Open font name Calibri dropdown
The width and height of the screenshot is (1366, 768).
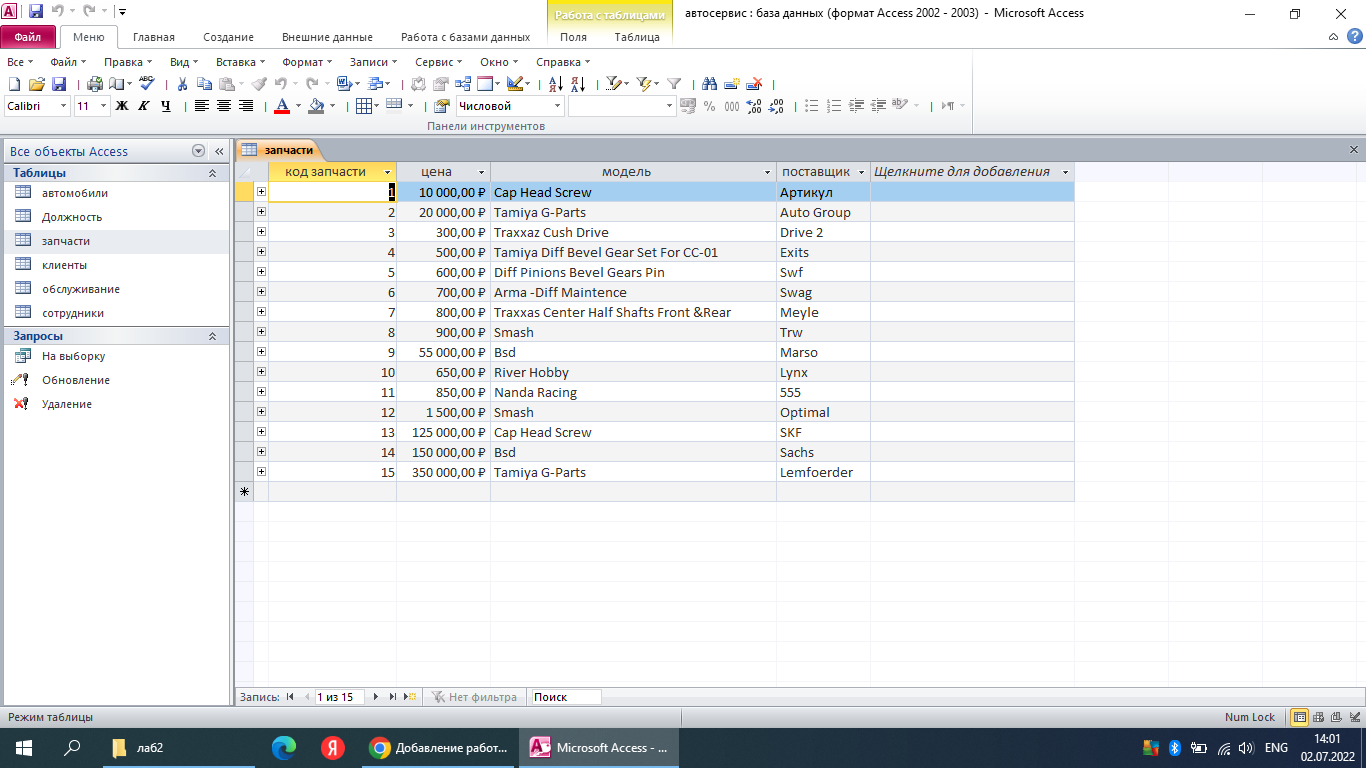tap(63, 106)
